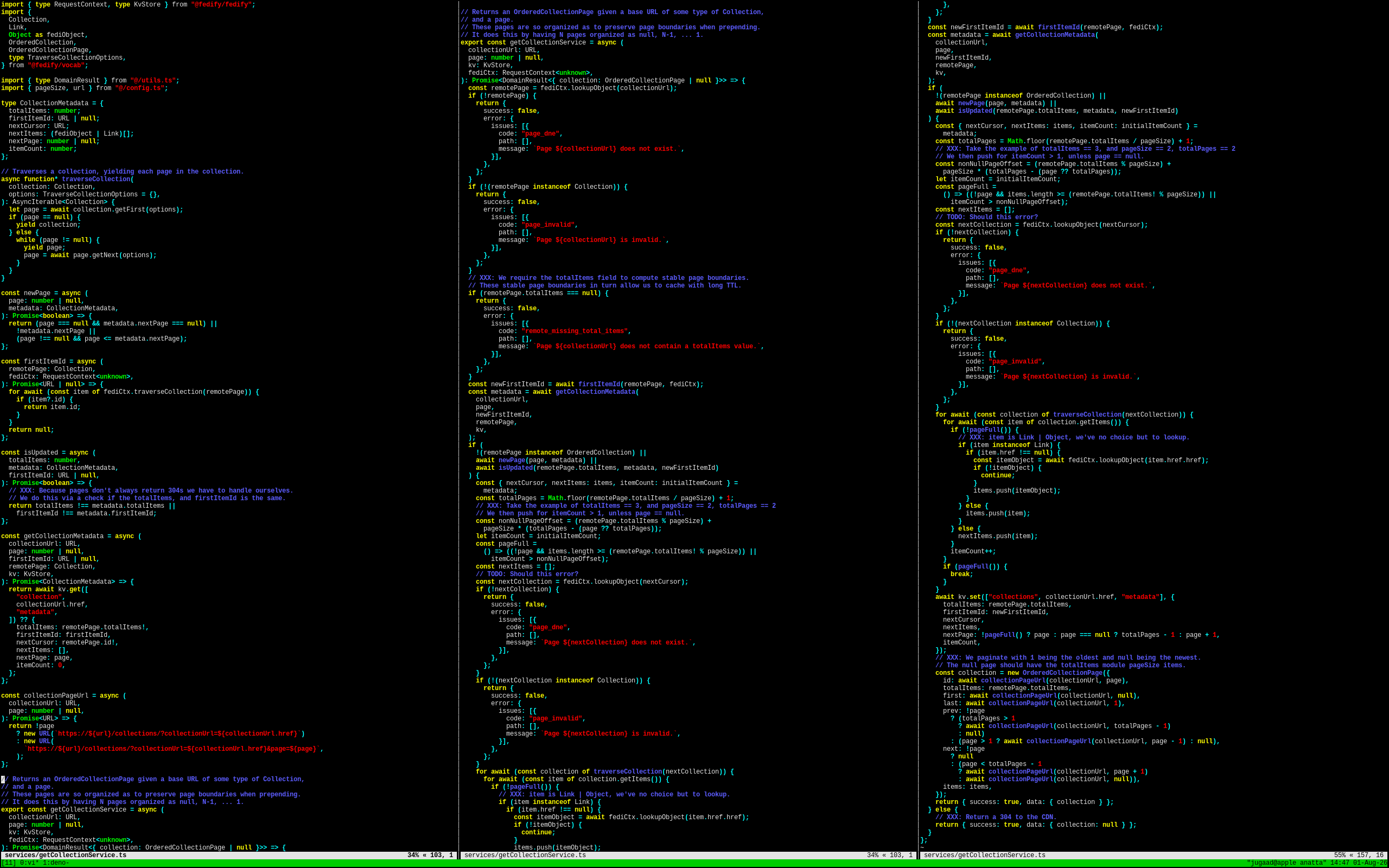Click the right pane position '55% « 157, 16'
Viewport: 1389px width, 868px height.
pyautogui.click(x=1359, y=856)
